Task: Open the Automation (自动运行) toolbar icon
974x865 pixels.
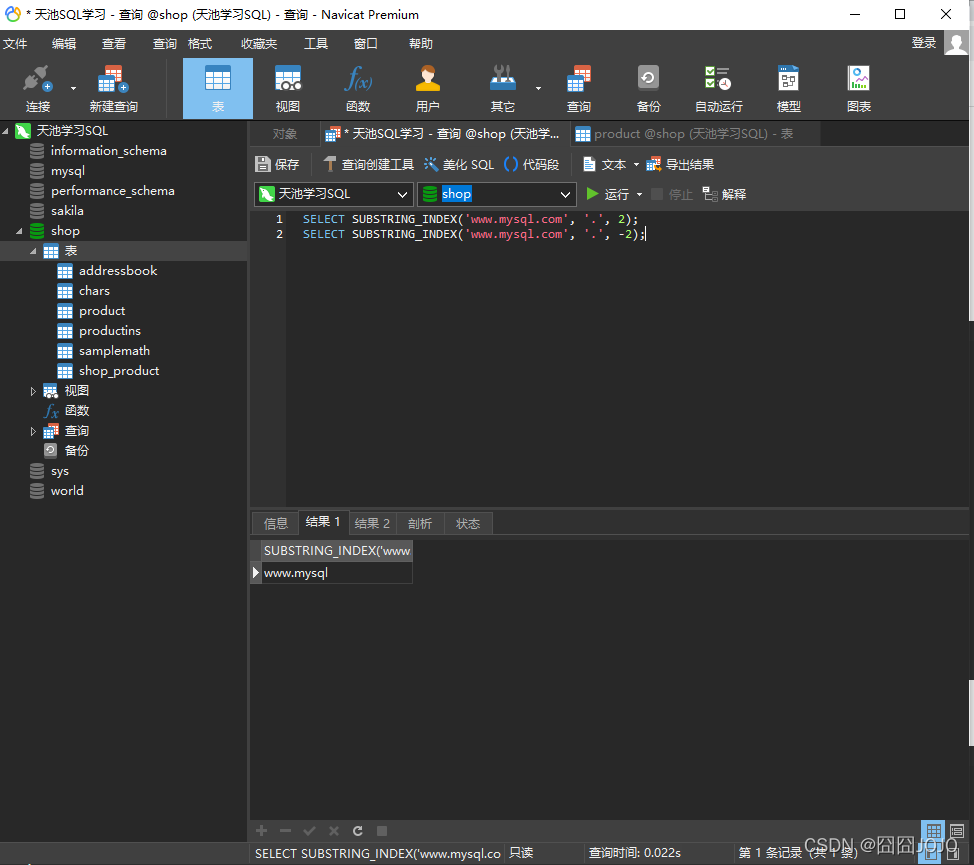Action: (x=719, y=88)
